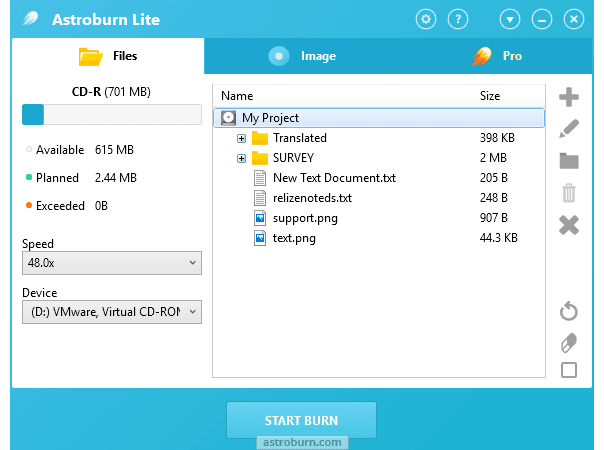Open the astroburn.com link

coord(301,441)
